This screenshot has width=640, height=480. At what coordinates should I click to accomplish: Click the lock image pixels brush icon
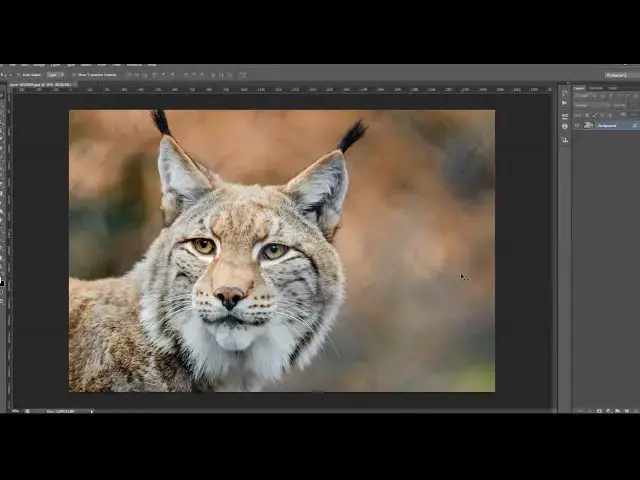coord(594,115)
